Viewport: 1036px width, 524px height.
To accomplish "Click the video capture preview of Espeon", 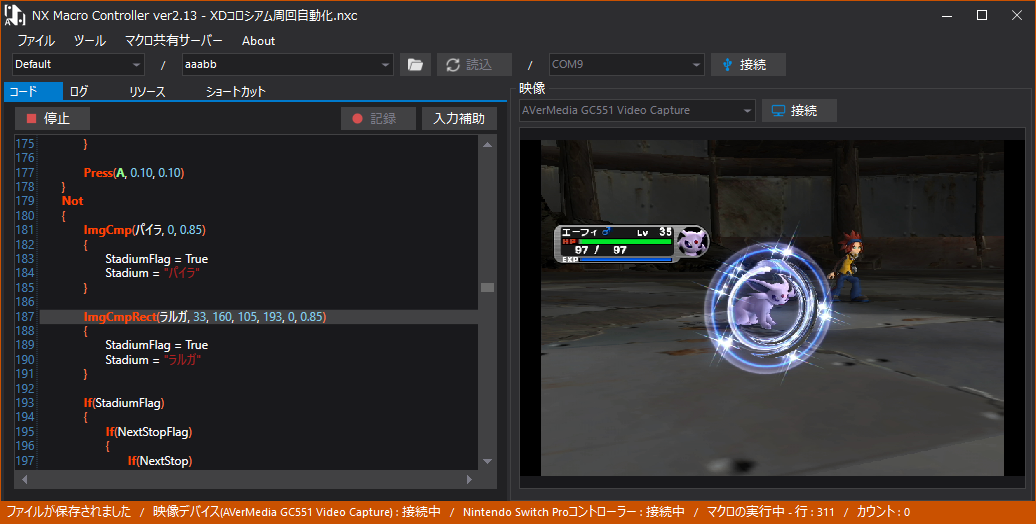I will click(772, 307).
